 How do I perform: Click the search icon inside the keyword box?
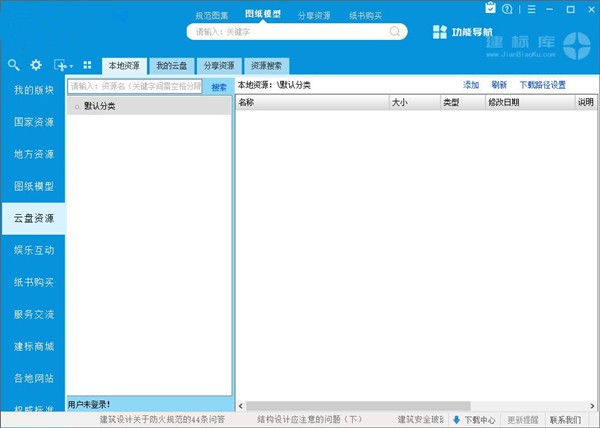[395, 31]
